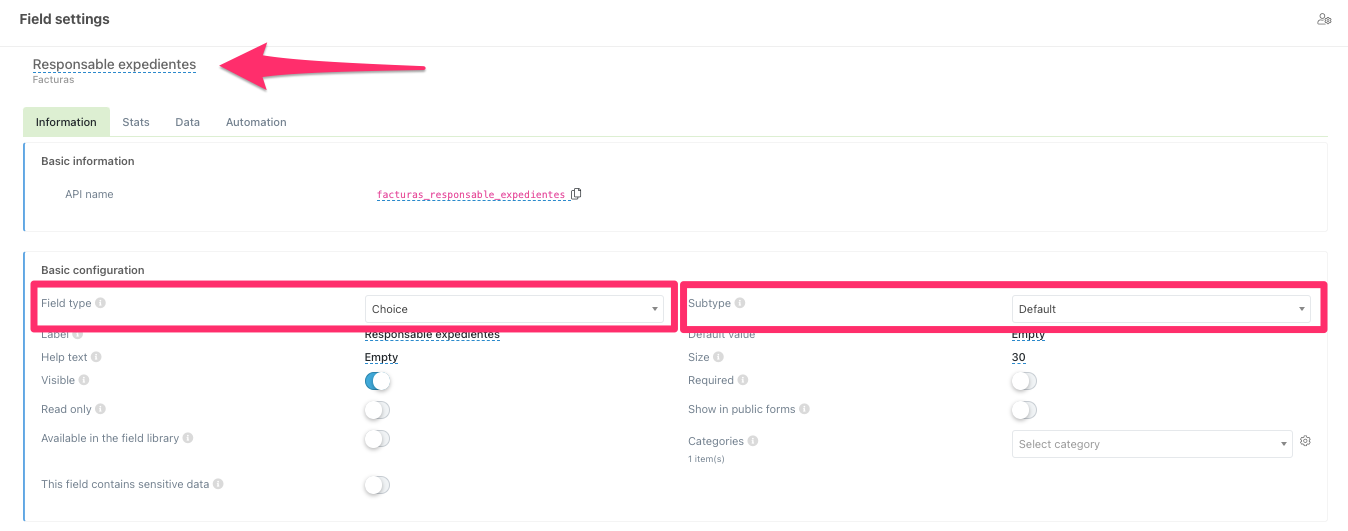Expand the Subtype Default dropdown

tap(1161, 309)
